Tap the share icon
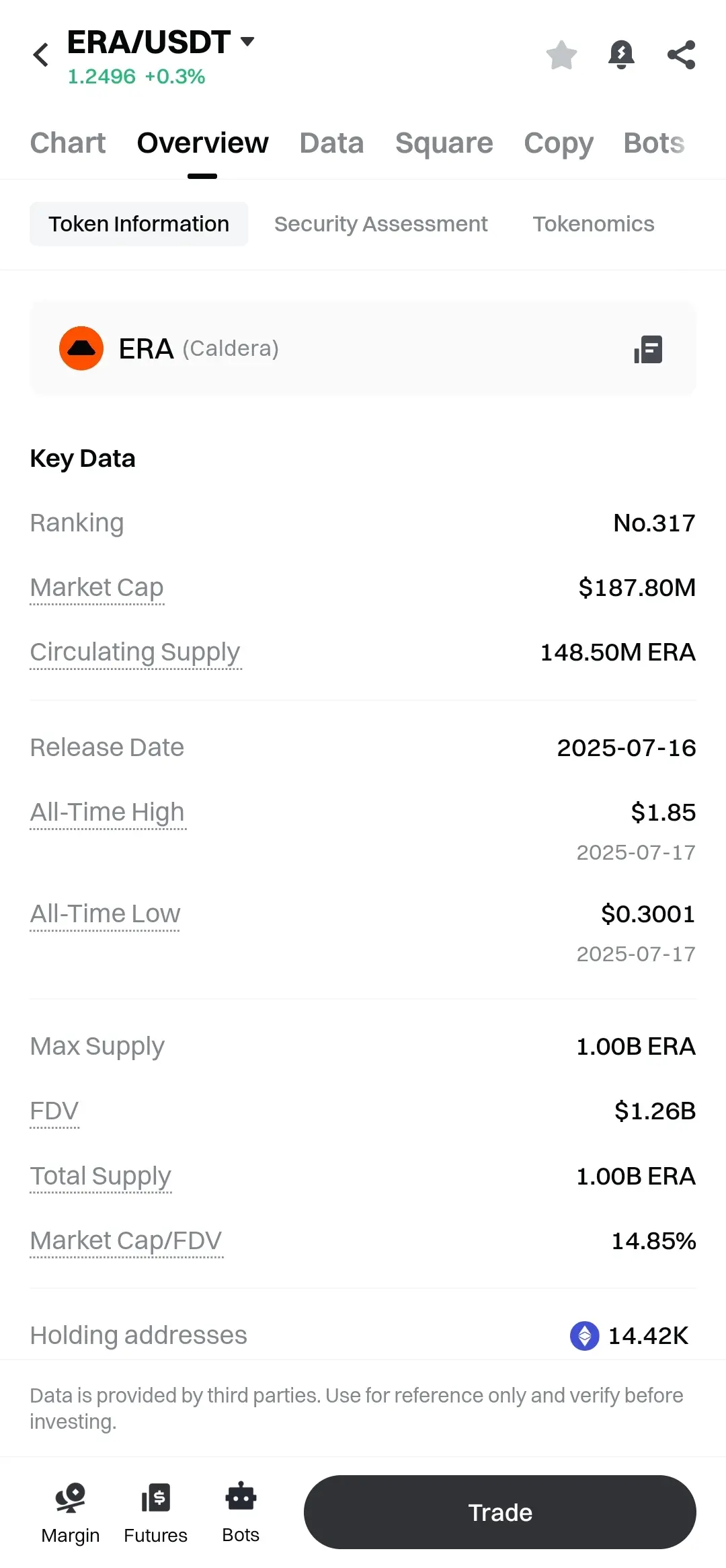The width and height of the screenshot is (726, 1568). click(681, 55)
